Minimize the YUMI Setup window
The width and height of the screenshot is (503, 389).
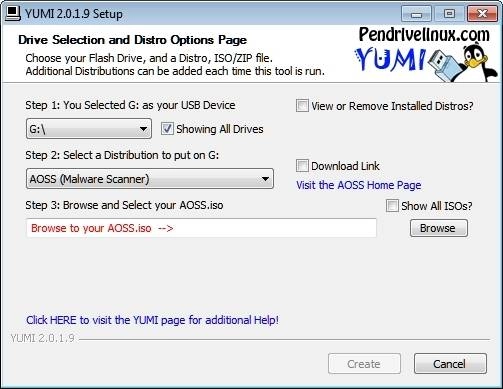[x=416, y=14]
